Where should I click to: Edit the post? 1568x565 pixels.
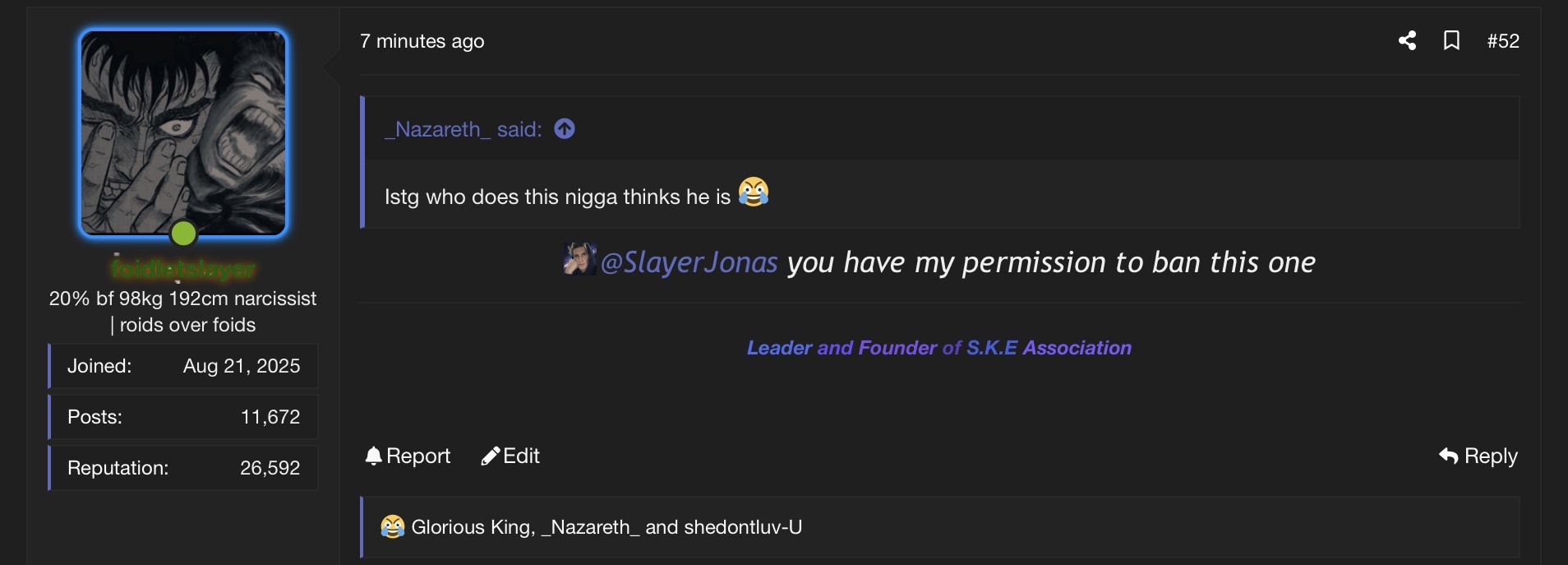[510, 456]
